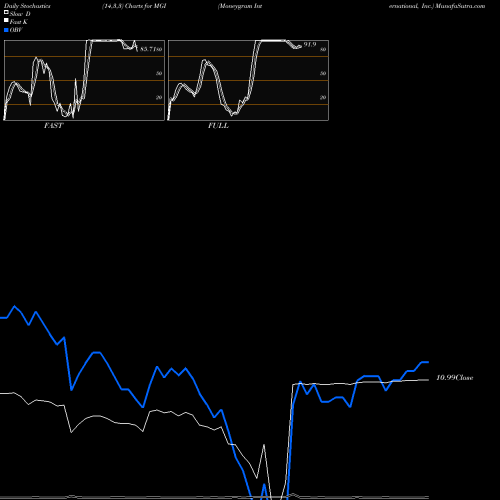This screenshot has width=500, height=500.
Task: Click the Fast K legend swatch
Action: (x=6, y=20)
